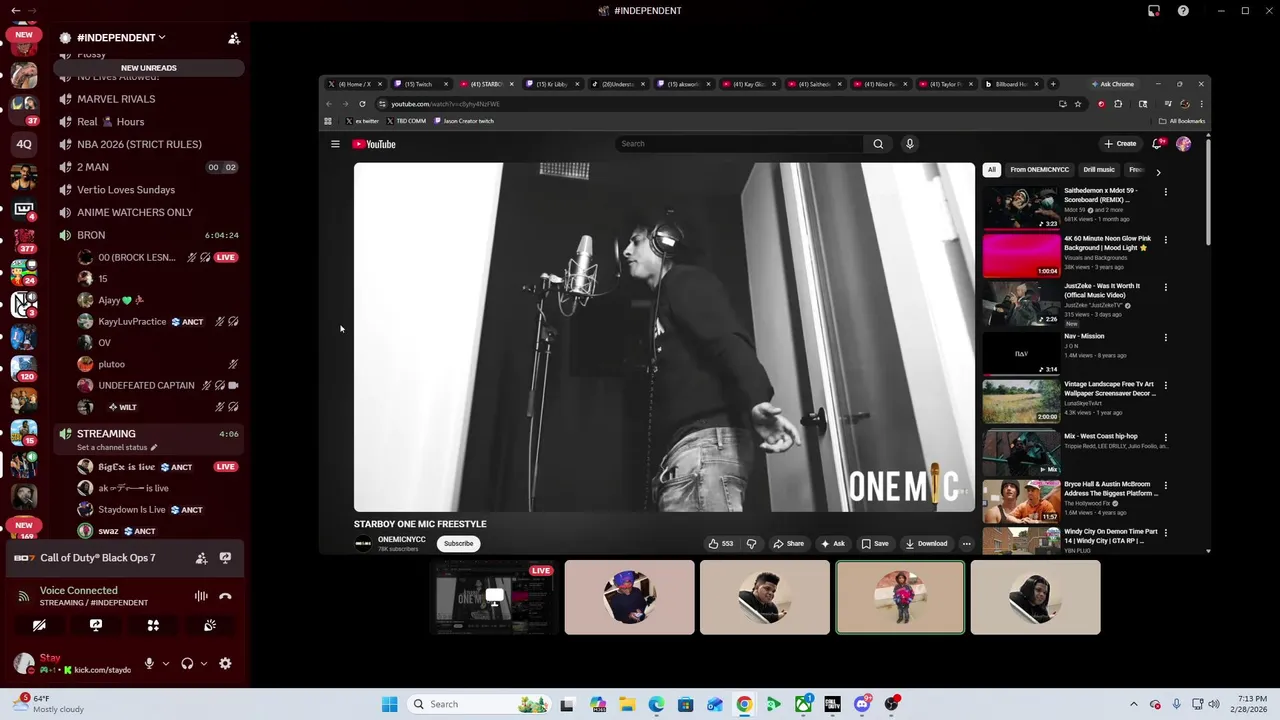This screenshot has height=720, width=1280.
Task: Save video to playlist
Action: coord(875,544)
